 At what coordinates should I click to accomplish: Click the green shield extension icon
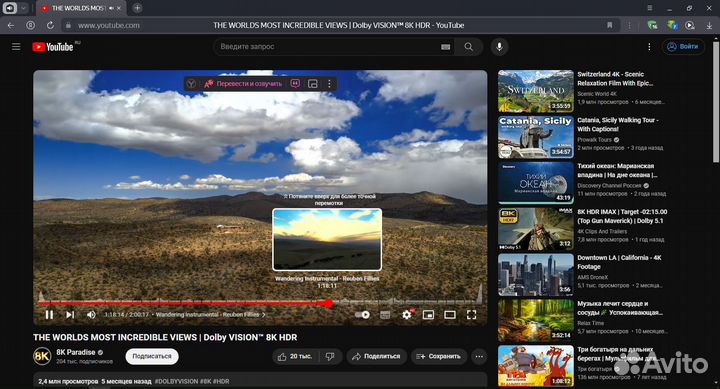(652, 25)
